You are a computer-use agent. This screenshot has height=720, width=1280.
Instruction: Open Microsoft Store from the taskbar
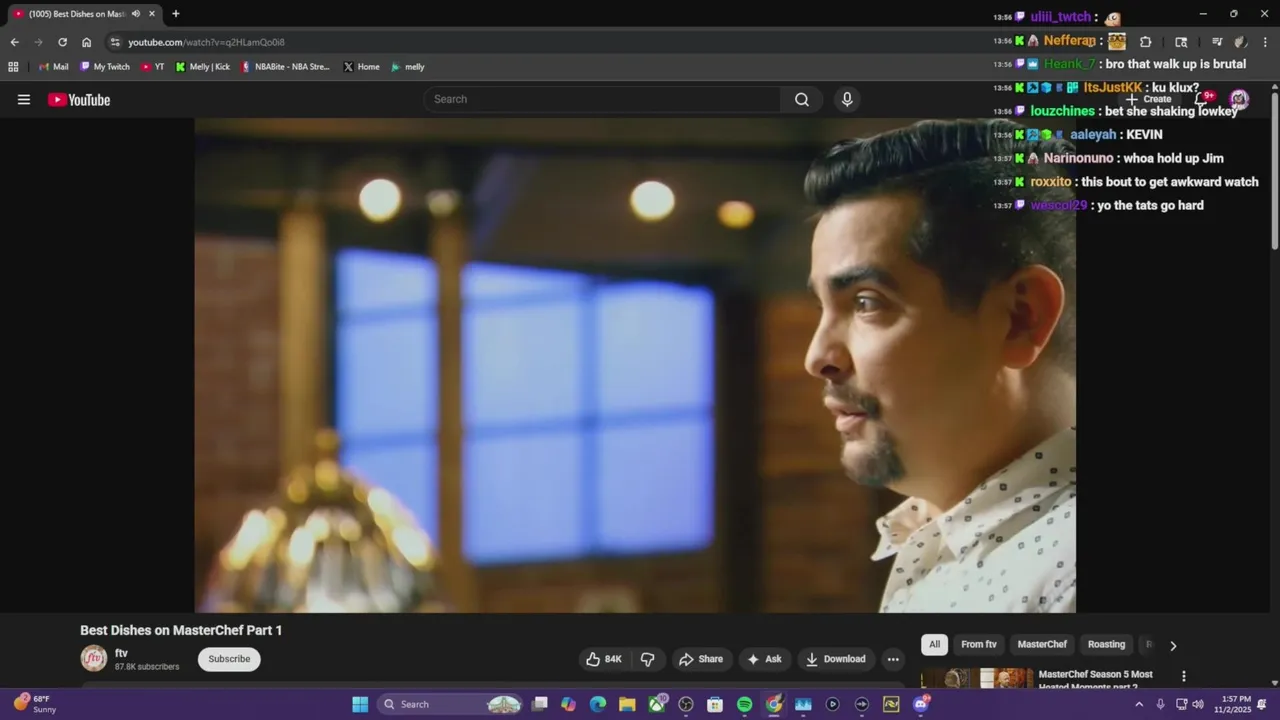click(715, 705)
